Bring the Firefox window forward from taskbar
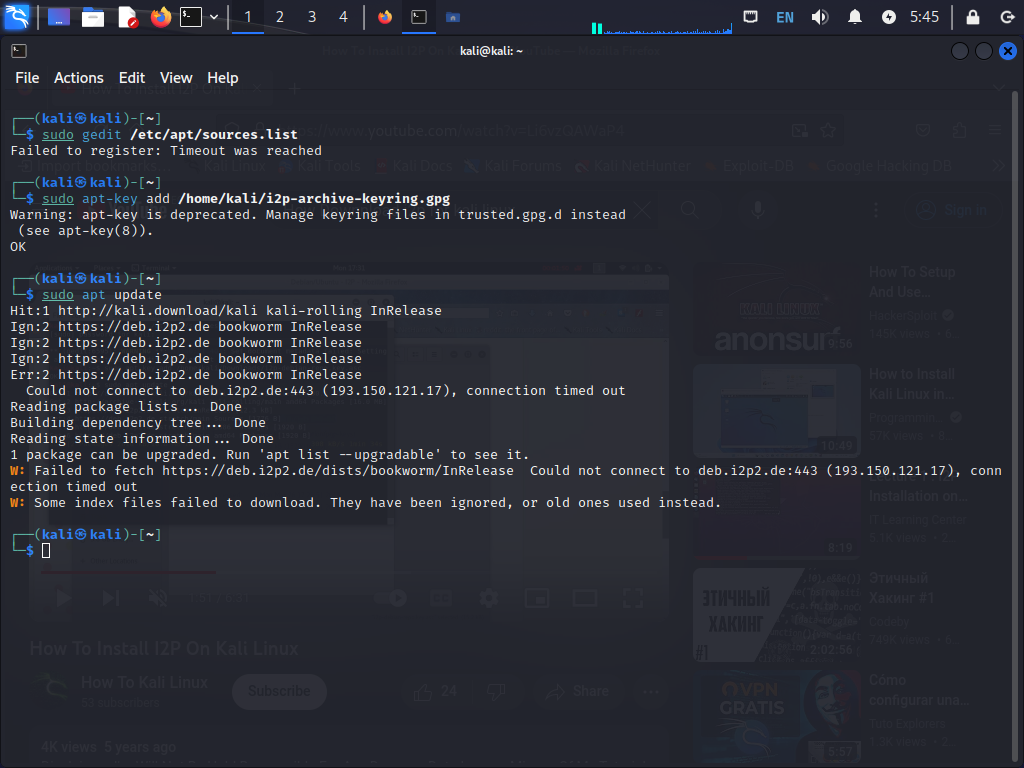The width and height of the screenshot is (1024, 768). point(385,17)
